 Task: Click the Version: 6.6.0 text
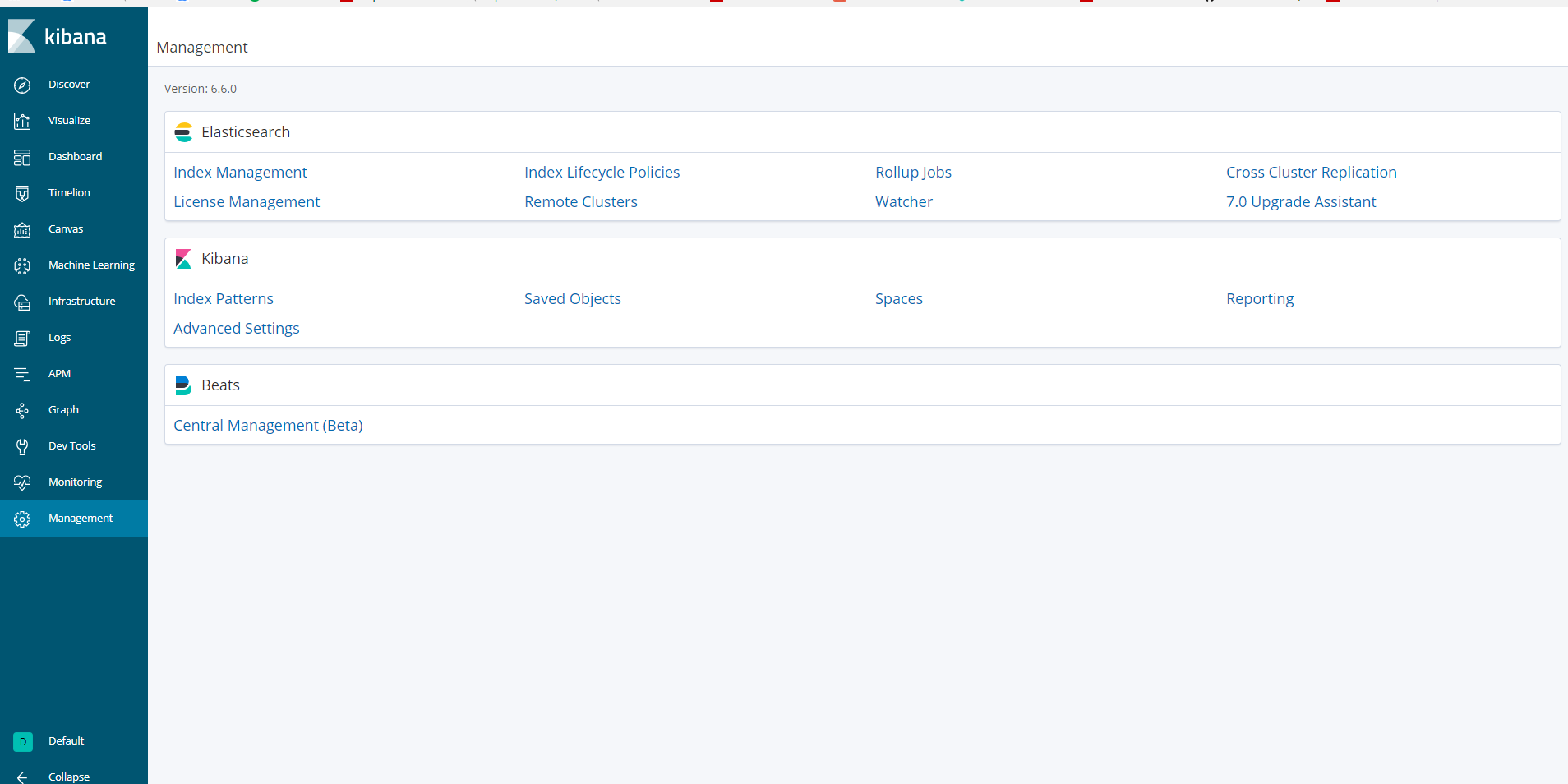[x=201, y=89]
